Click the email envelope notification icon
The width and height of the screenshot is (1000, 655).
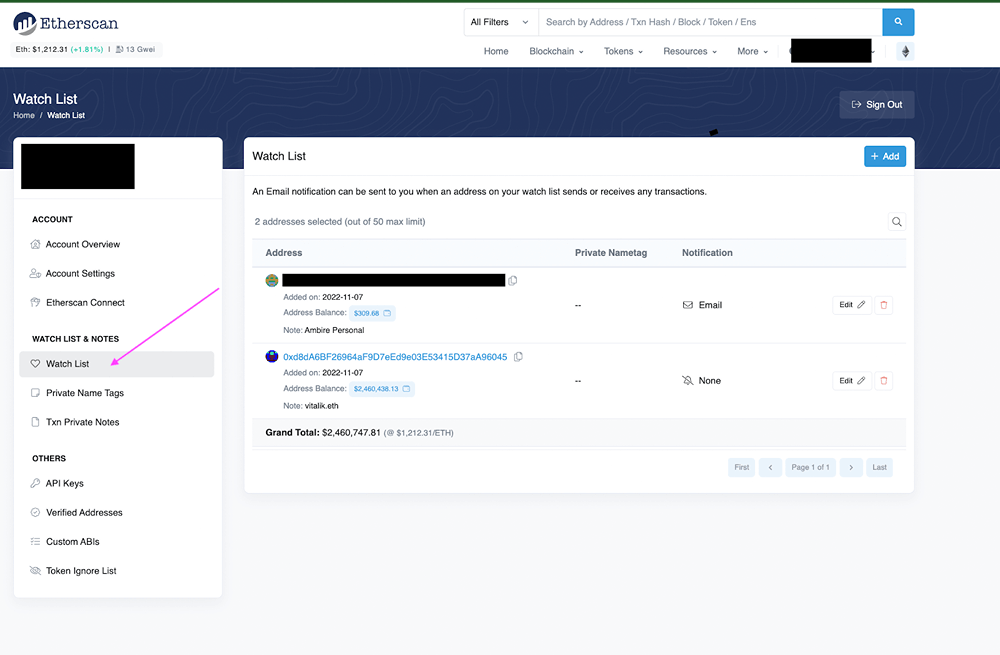688,305
